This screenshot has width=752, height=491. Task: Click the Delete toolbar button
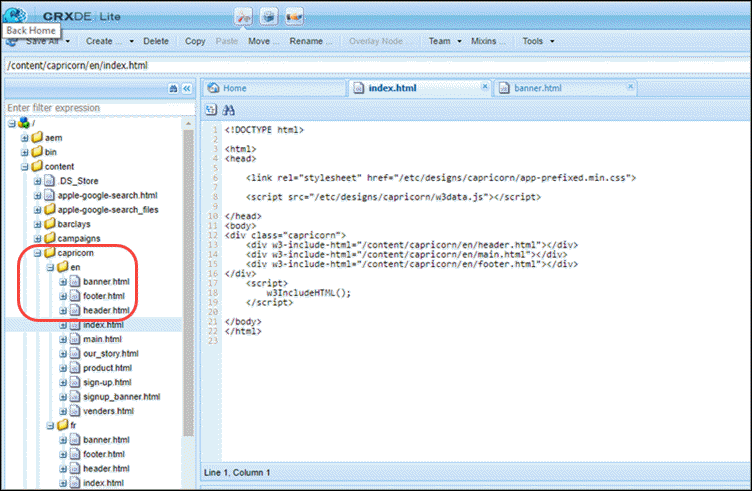pos(156,41)
